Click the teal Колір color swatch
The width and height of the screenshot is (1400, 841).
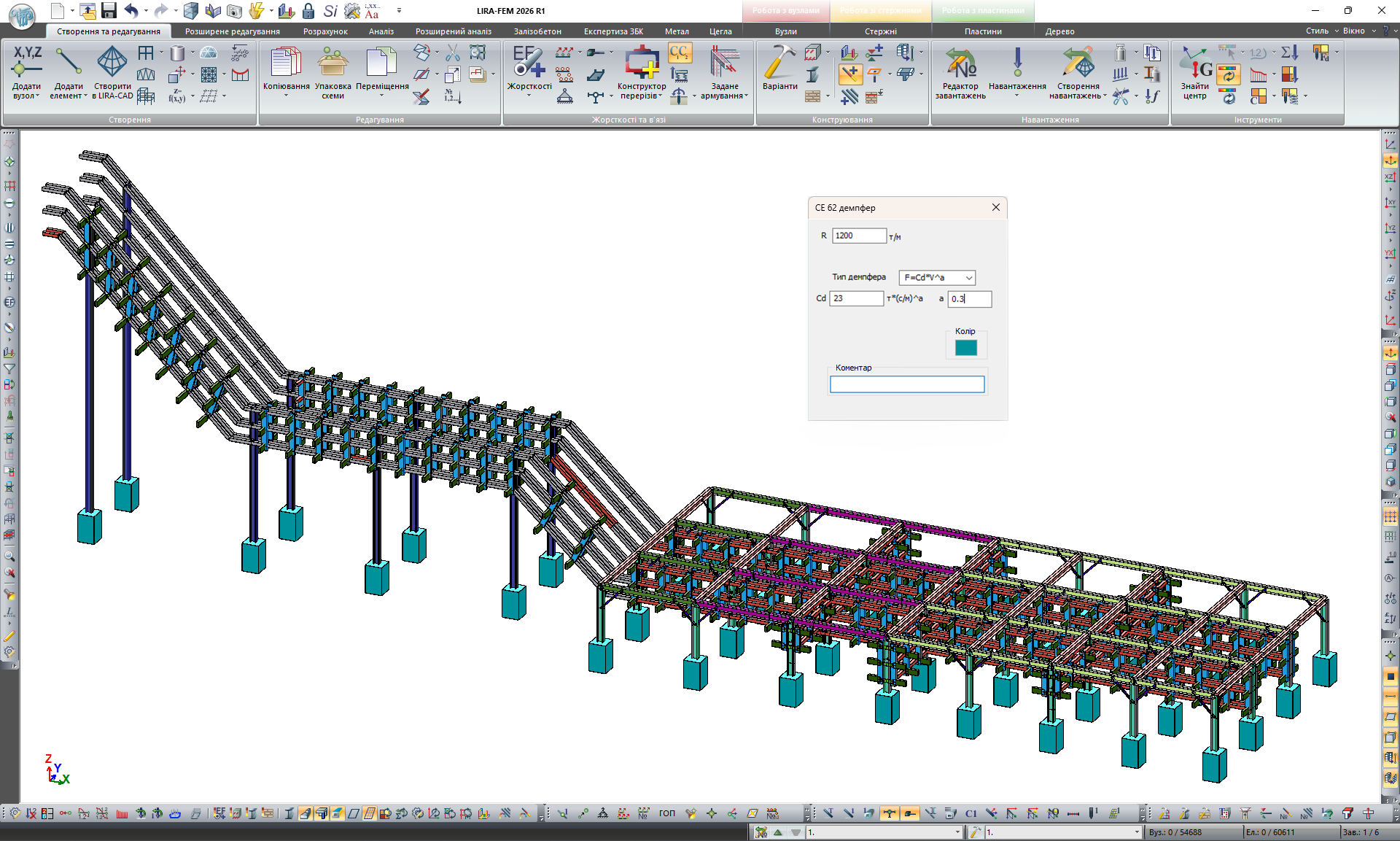[965, 348]
